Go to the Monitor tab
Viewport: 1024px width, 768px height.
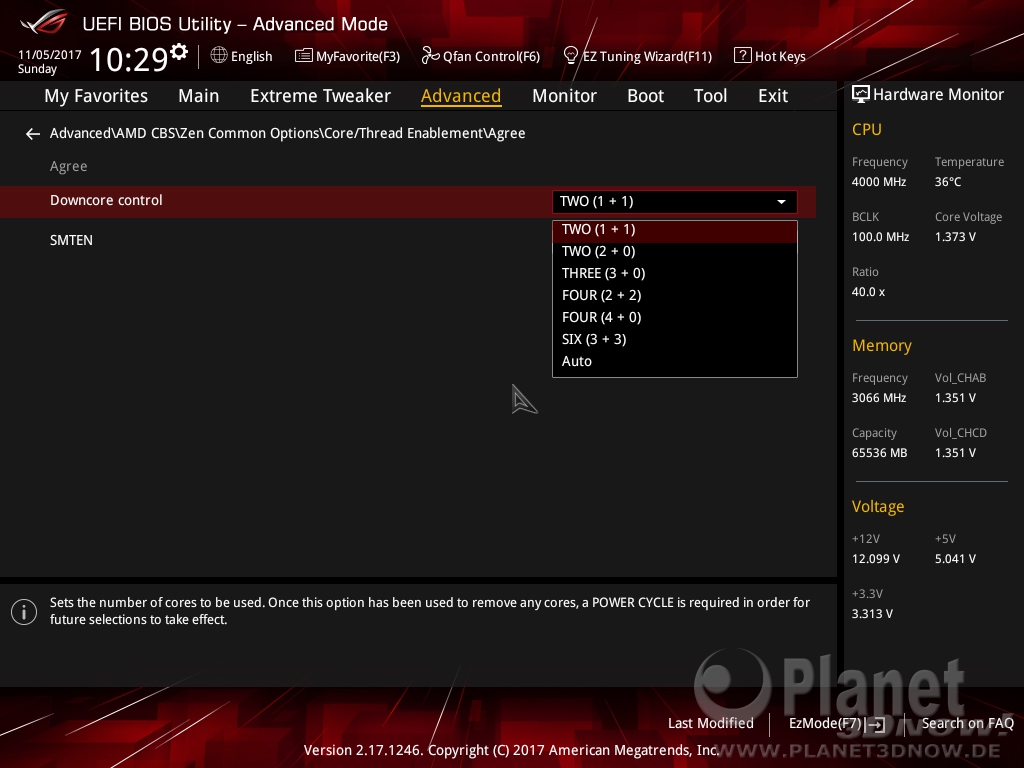coord(564,96)
